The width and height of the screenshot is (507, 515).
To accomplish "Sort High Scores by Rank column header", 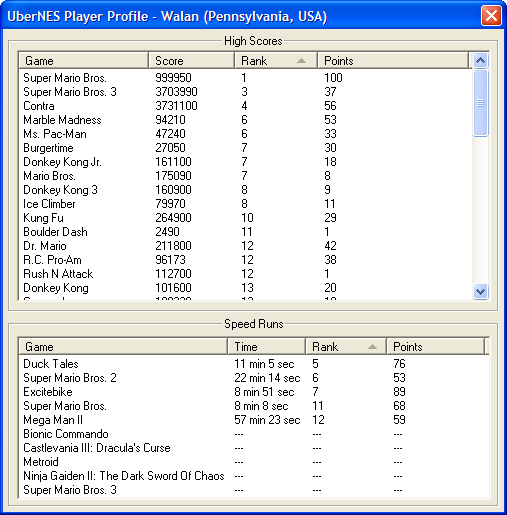I will pyautogui.click(x=276, y=61).
